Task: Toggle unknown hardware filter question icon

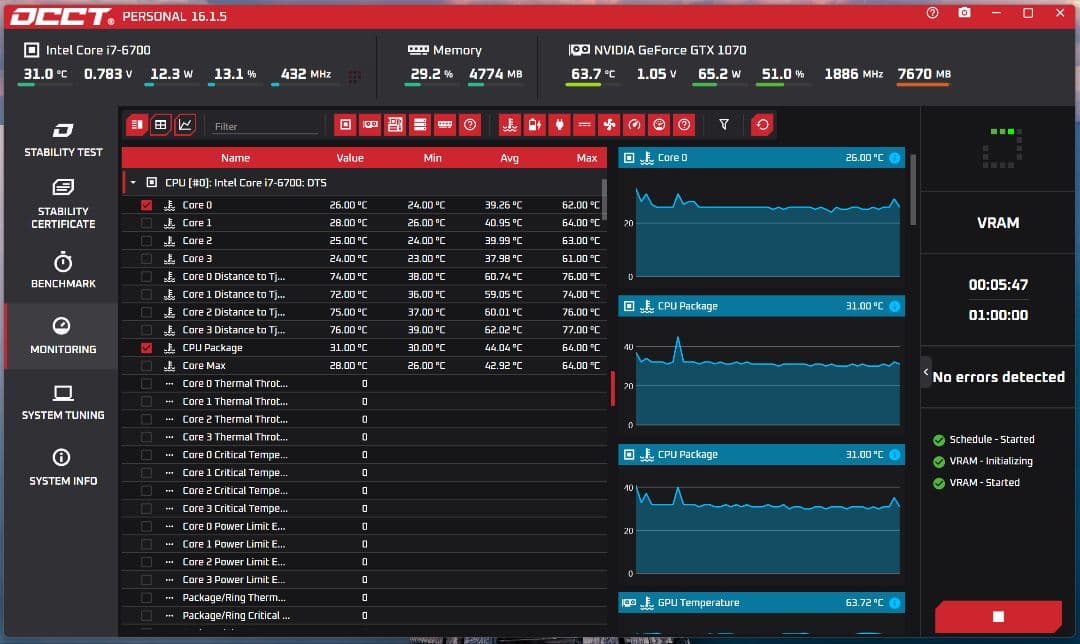Action: pos(470,125)
